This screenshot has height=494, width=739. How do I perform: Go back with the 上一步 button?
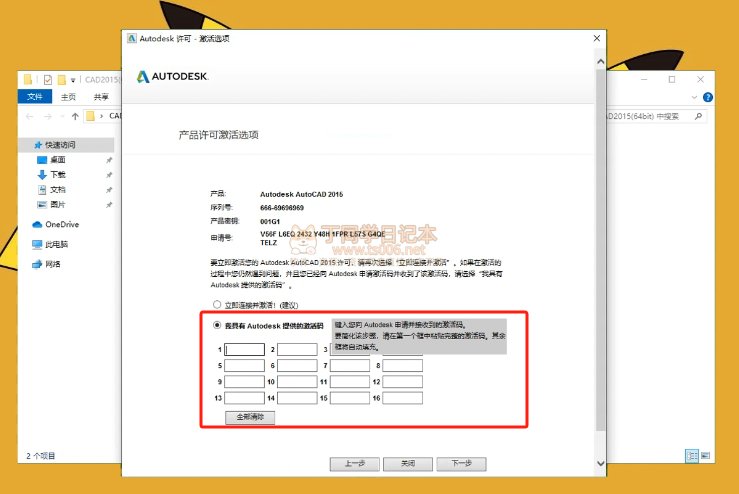tap(354, 464)
